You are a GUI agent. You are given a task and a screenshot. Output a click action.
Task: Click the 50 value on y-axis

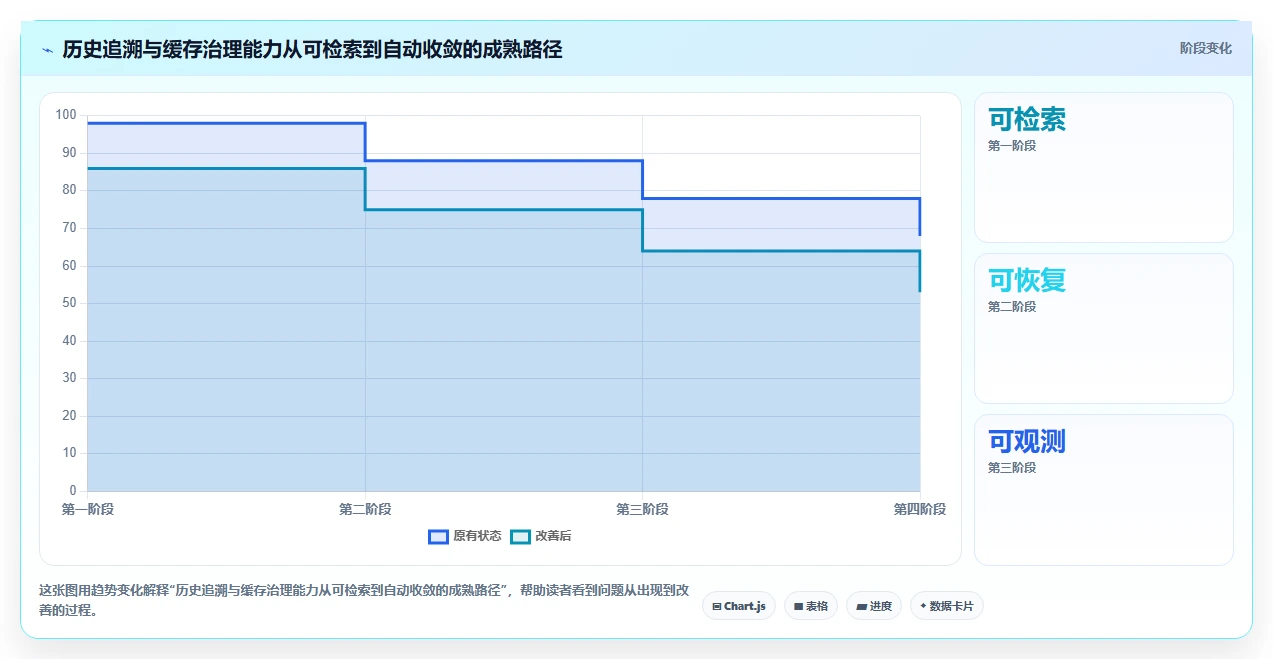point(69,303)
